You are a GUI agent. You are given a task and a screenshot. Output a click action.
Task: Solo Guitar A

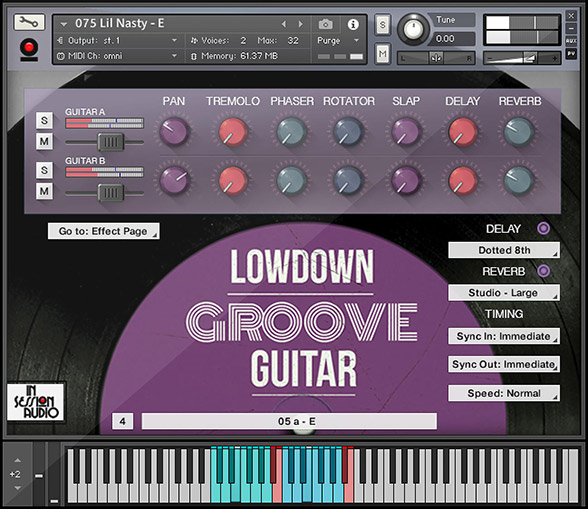click(x=44, y=120)
